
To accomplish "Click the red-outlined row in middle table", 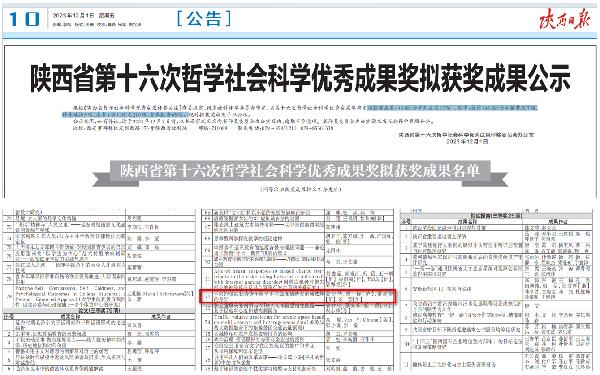I will (x=298, y=297).
